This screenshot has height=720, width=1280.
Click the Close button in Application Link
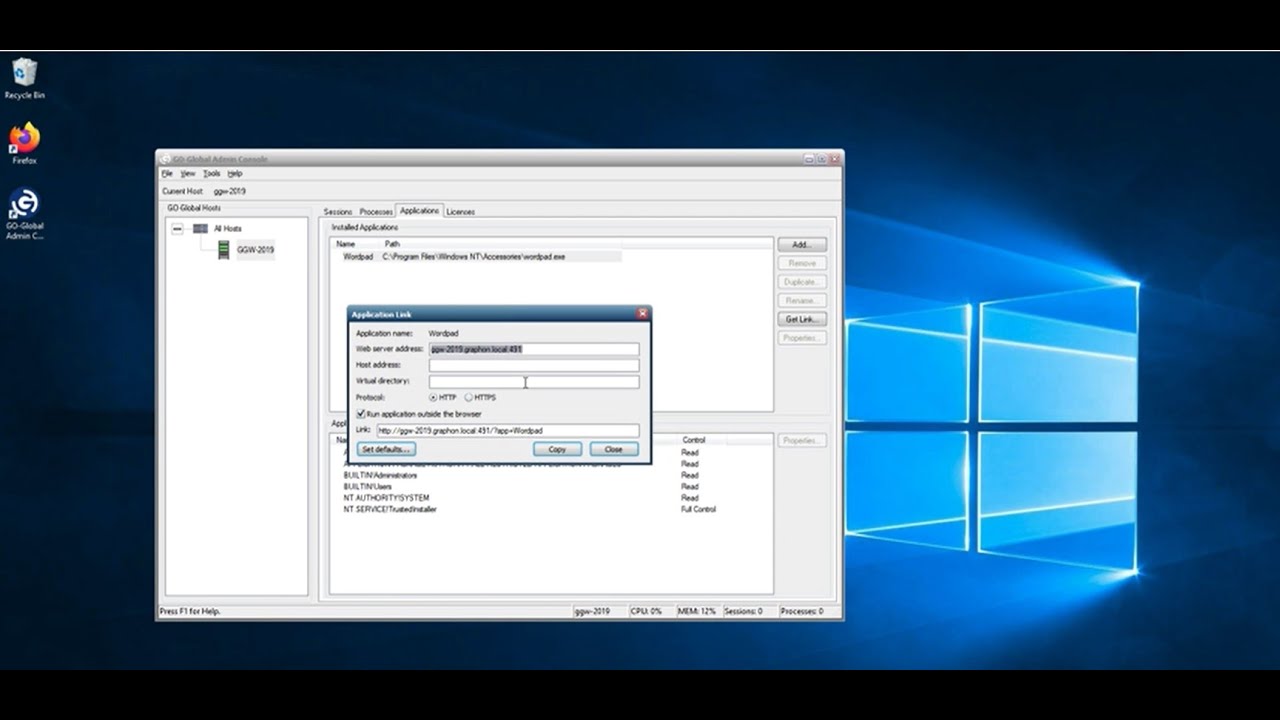(x=614, y=450)
